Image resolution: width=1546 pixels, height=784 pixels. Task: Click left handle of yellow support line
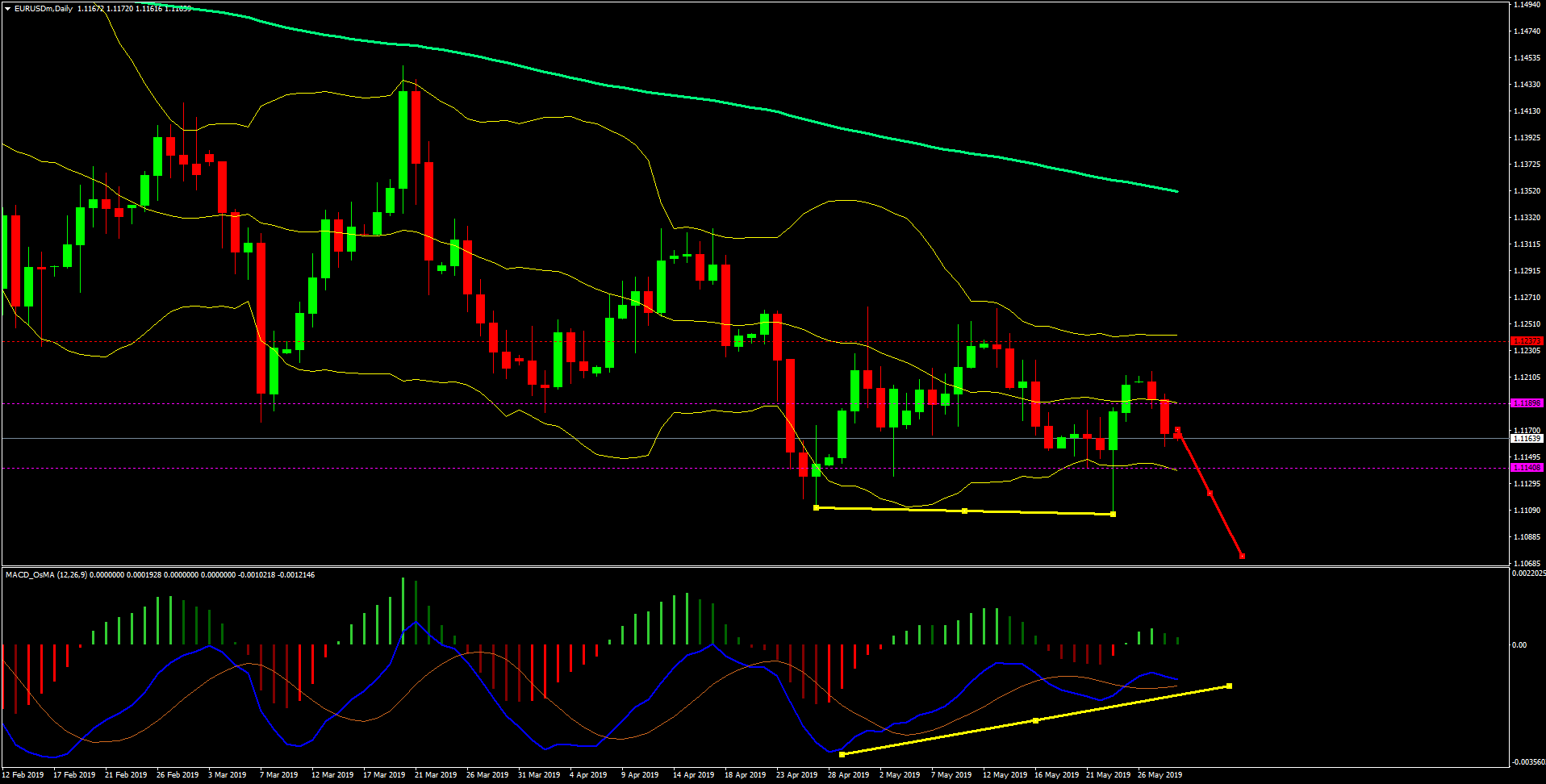(817, 507)
